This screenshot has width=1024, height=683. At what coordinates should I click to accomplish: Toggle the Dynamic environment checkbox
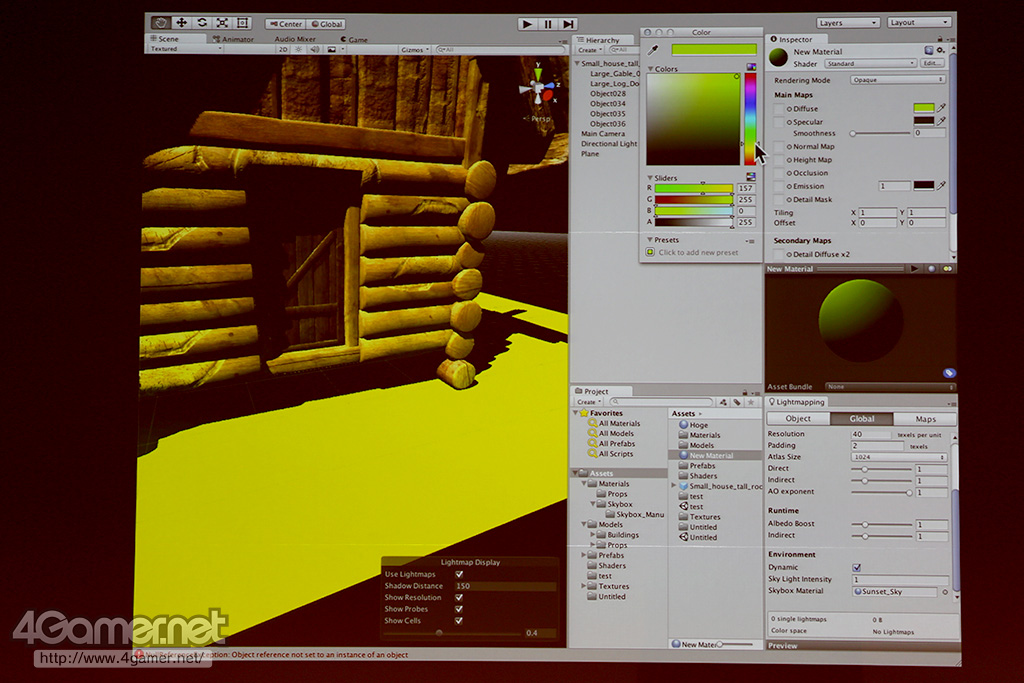click(x=856, y=567)
